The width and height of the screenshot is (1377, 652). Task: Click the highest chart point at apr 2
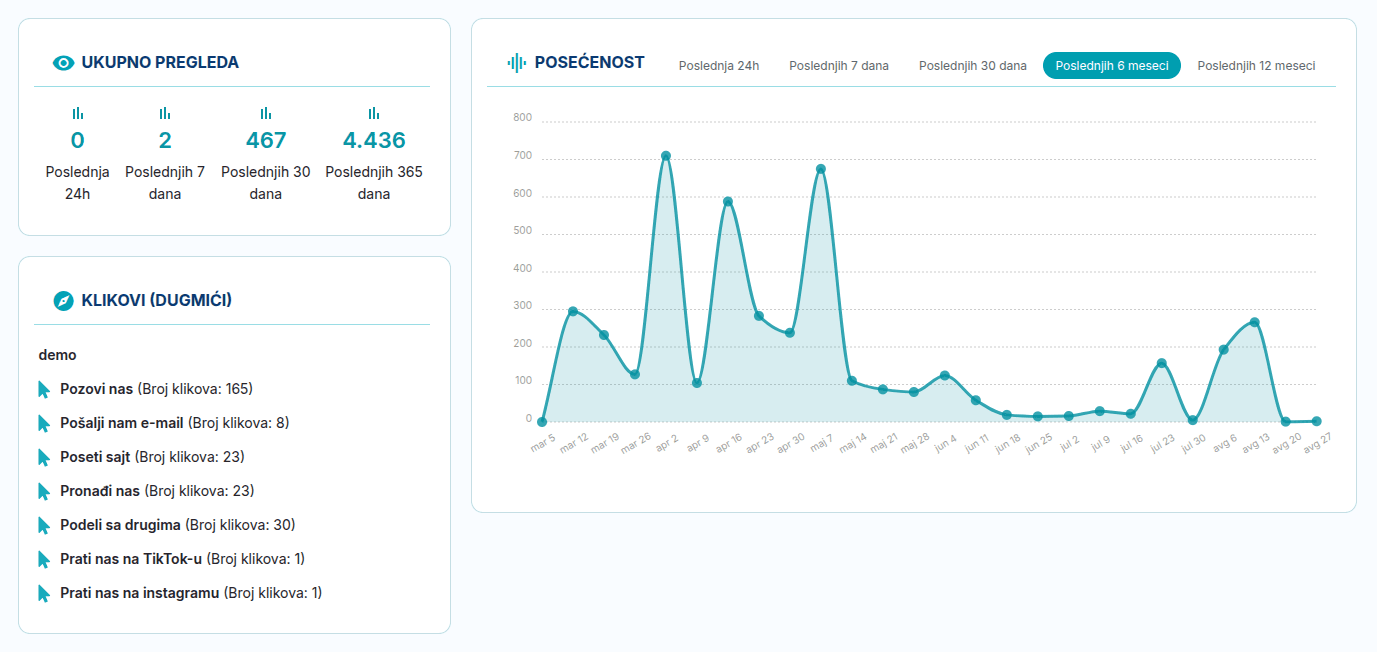(x=666, y=156)
